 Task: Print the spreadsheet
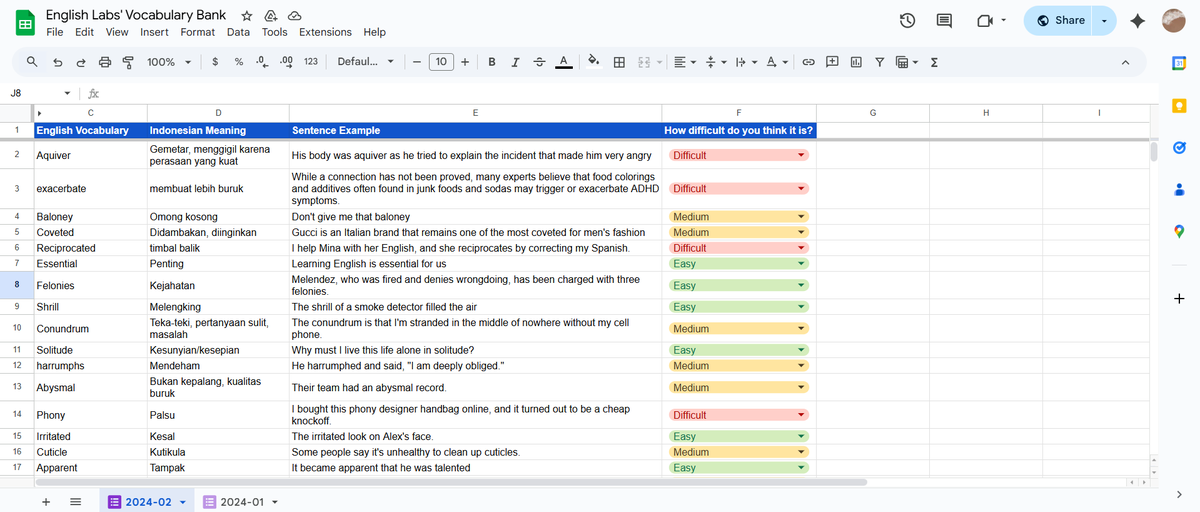coord(105,62)
